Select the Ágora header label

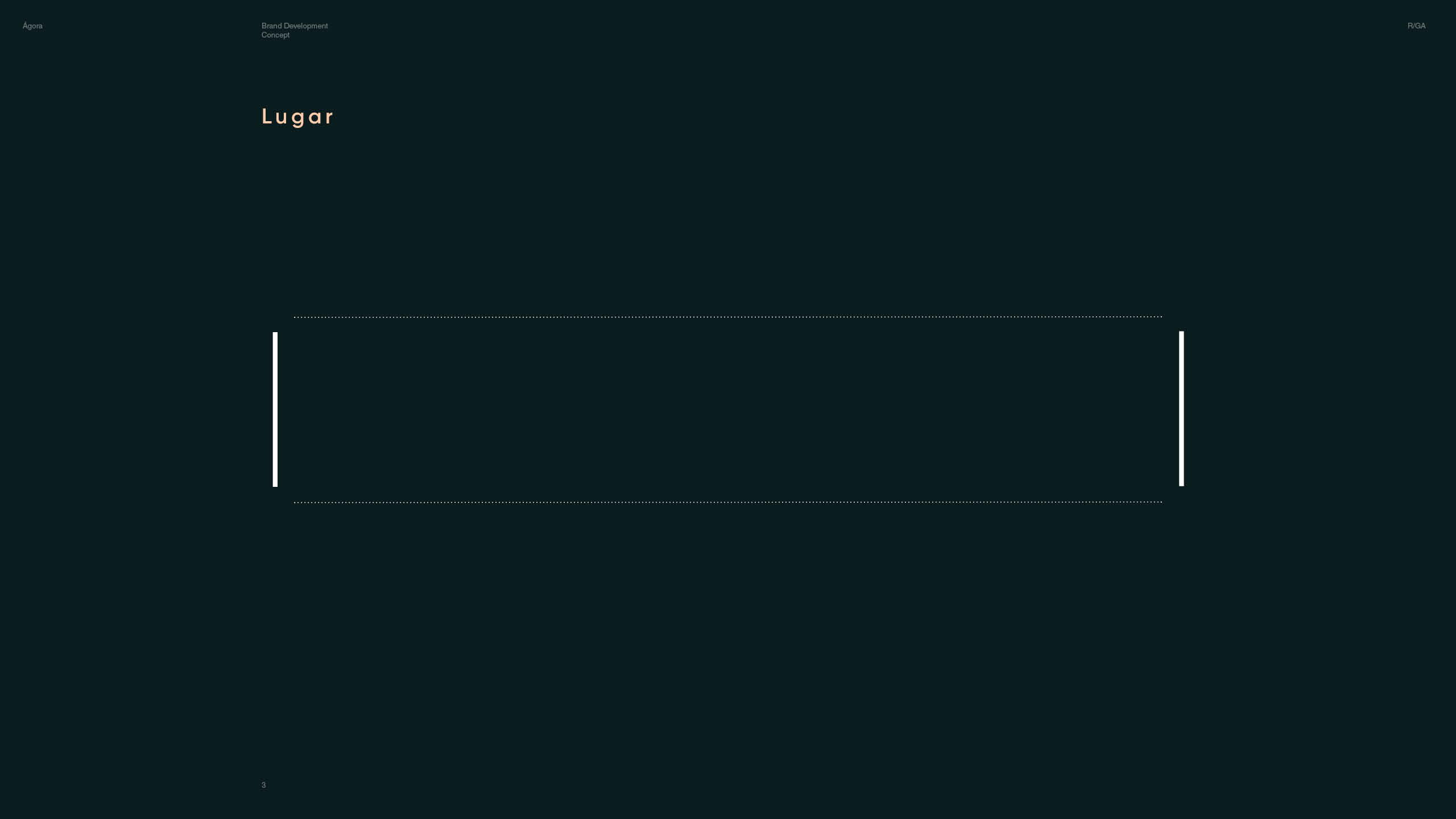click(x=32, y=26)
